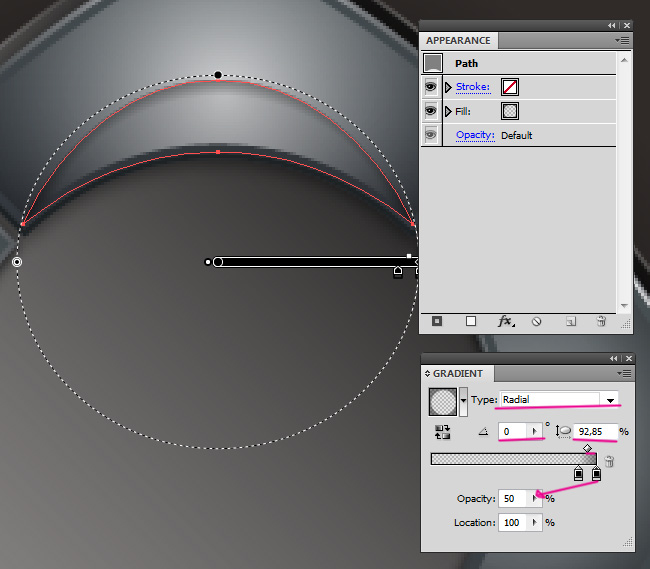Click Add New Fill icon in Appearance panel

471,321
